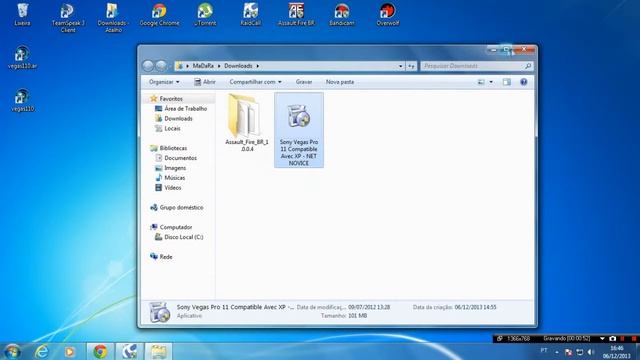
Task: Click the MaDaRa breadcrumb segment
Action: (203, 66)
